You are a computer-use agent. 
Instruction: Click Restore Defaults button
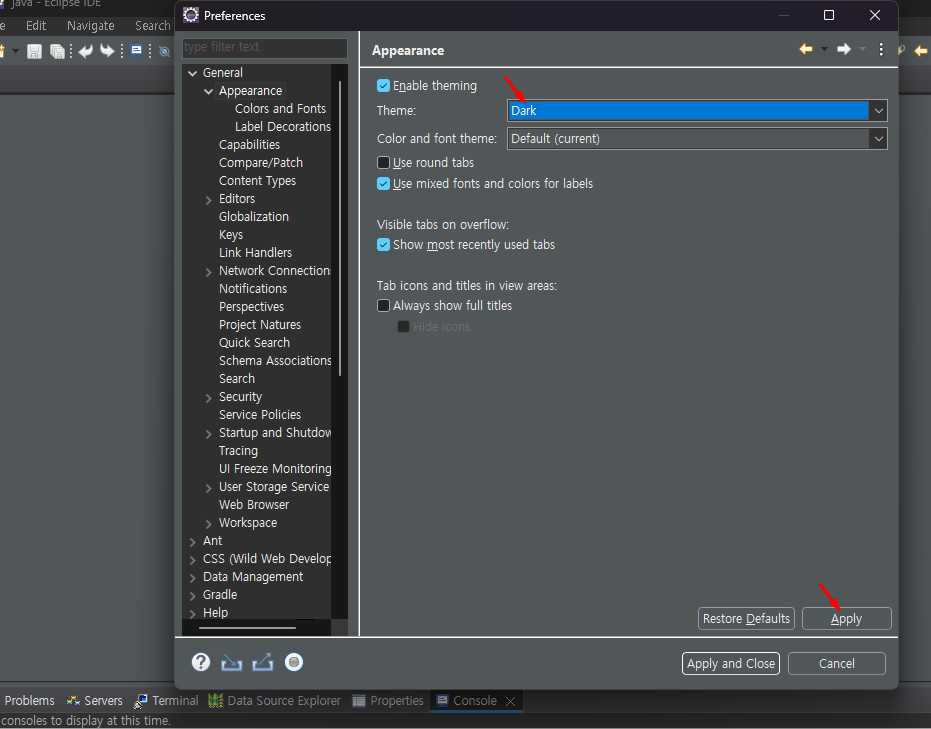(x=746, y=619)
